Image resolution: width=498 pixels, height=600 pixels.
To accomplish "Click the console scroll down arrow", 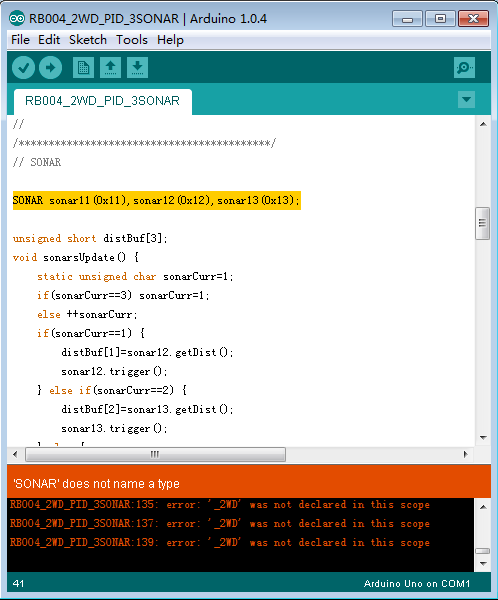I will pyautogui.click(x=483, y=564).
